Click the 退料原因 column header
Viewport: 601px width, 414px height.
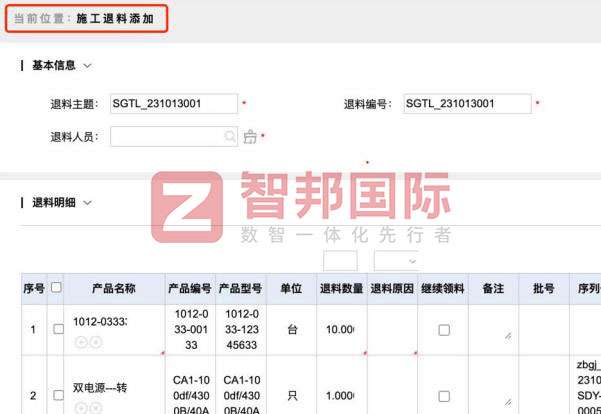pos(392,288)
